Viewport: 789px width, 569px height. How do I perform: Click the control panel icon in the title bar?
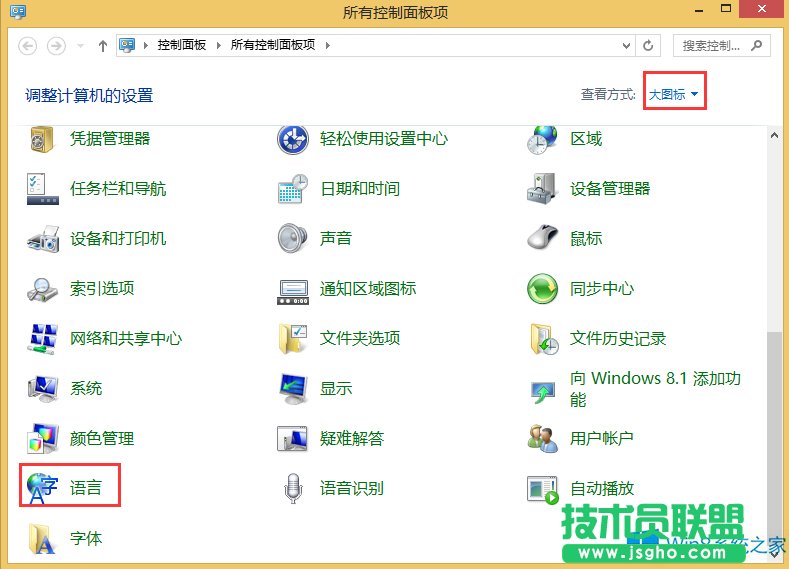pos(18,11)
